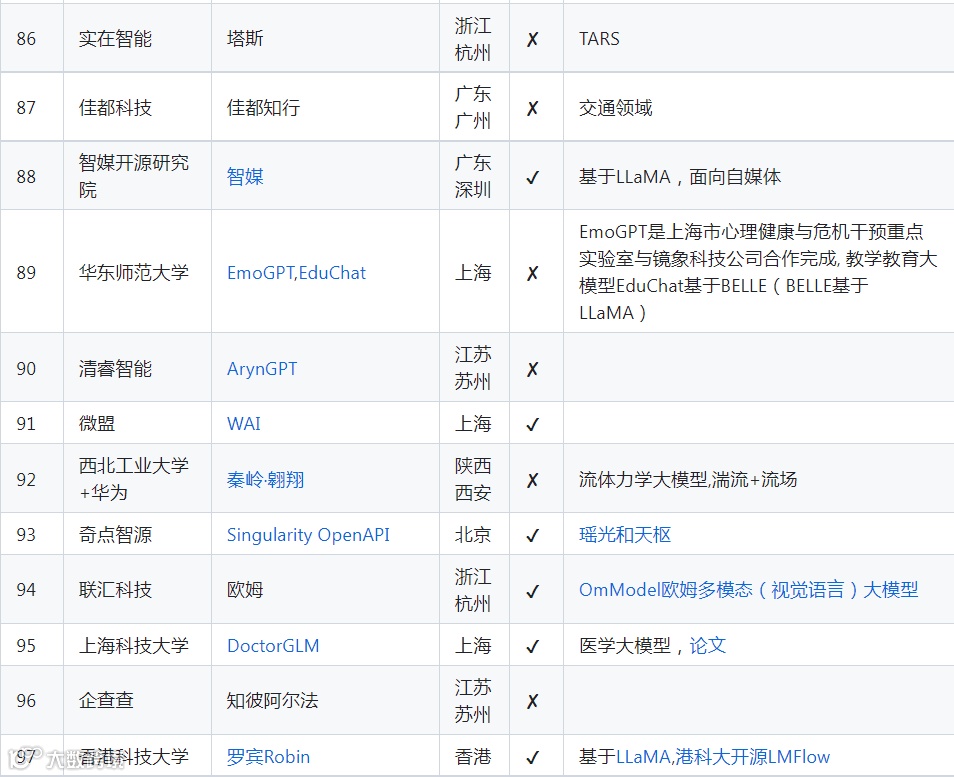Select the row number 95 cell
Viewport: 954px width, 777px height.
click(32, 644)
